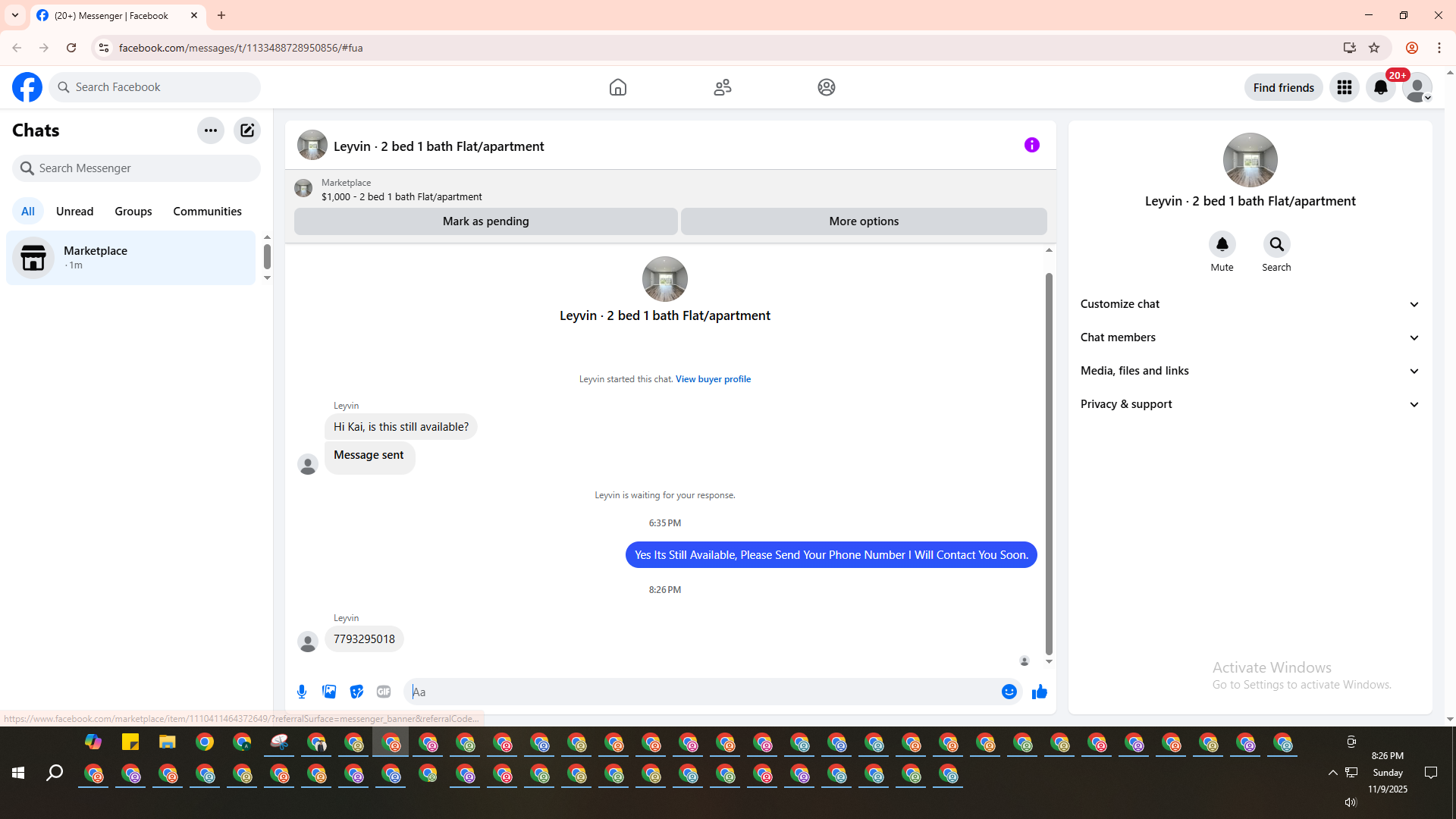
Task: Open the taskbar clock showing 8:26 PM
Action: tap(1388, 773)
